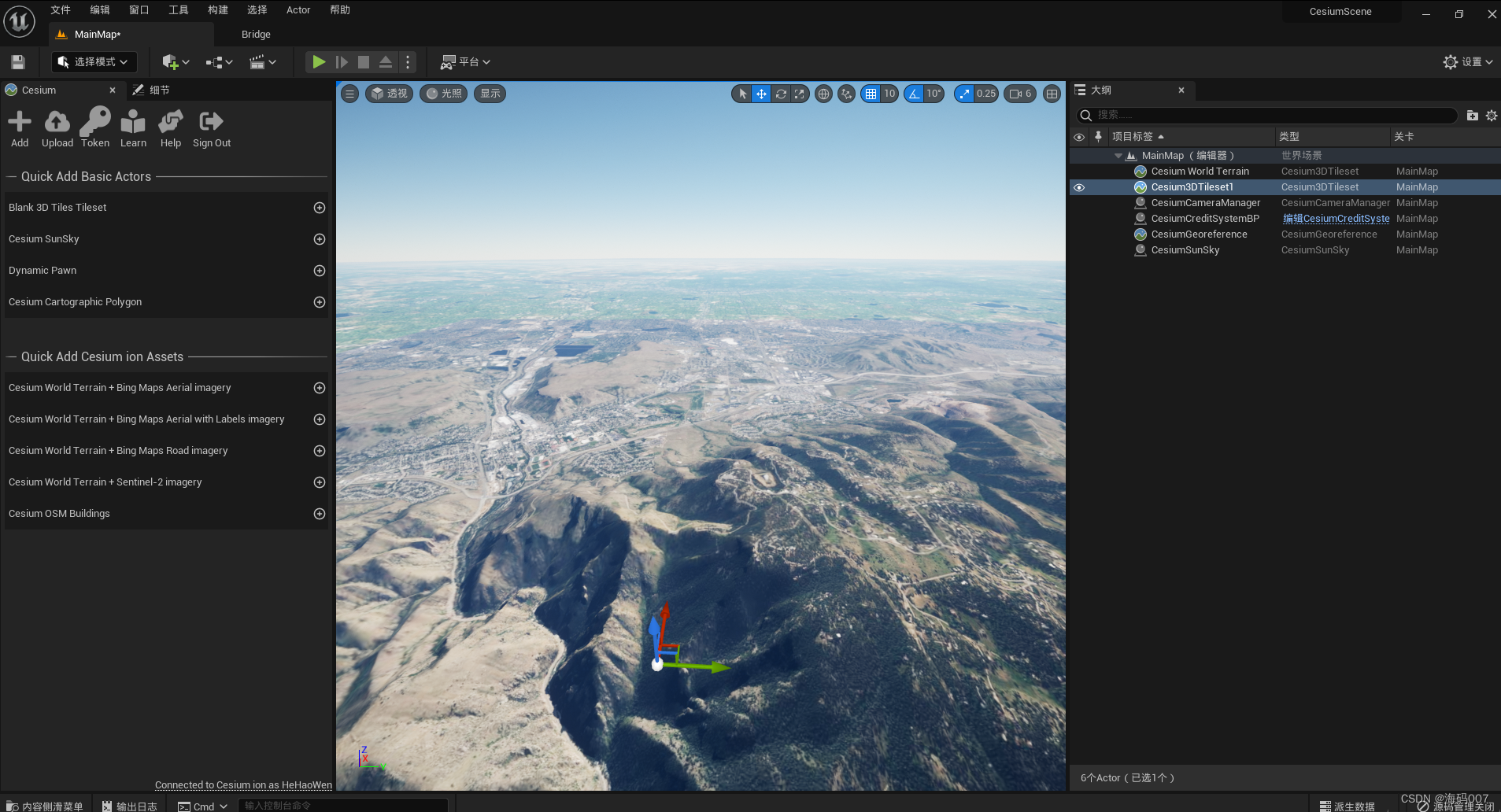This screenshot has height=812, width=1501.
Task: Click the 编辑CesiumCreditSyste link in outliner
Action: pos(1335,218)
